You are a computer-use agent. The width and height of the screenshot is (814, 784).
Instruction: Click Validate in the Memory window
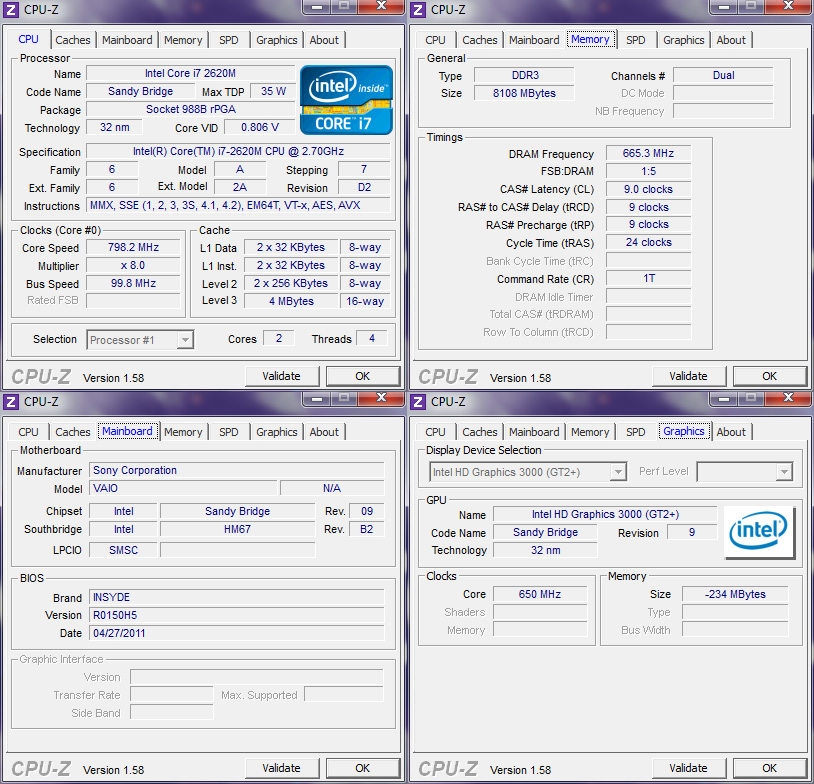point(689,376)
